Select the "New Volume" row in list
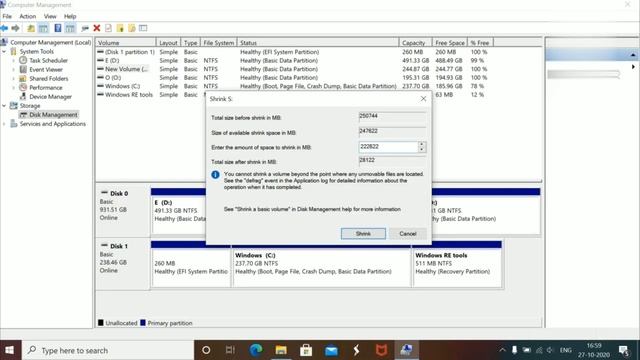640x360 pixels. (x=293, y=69)
